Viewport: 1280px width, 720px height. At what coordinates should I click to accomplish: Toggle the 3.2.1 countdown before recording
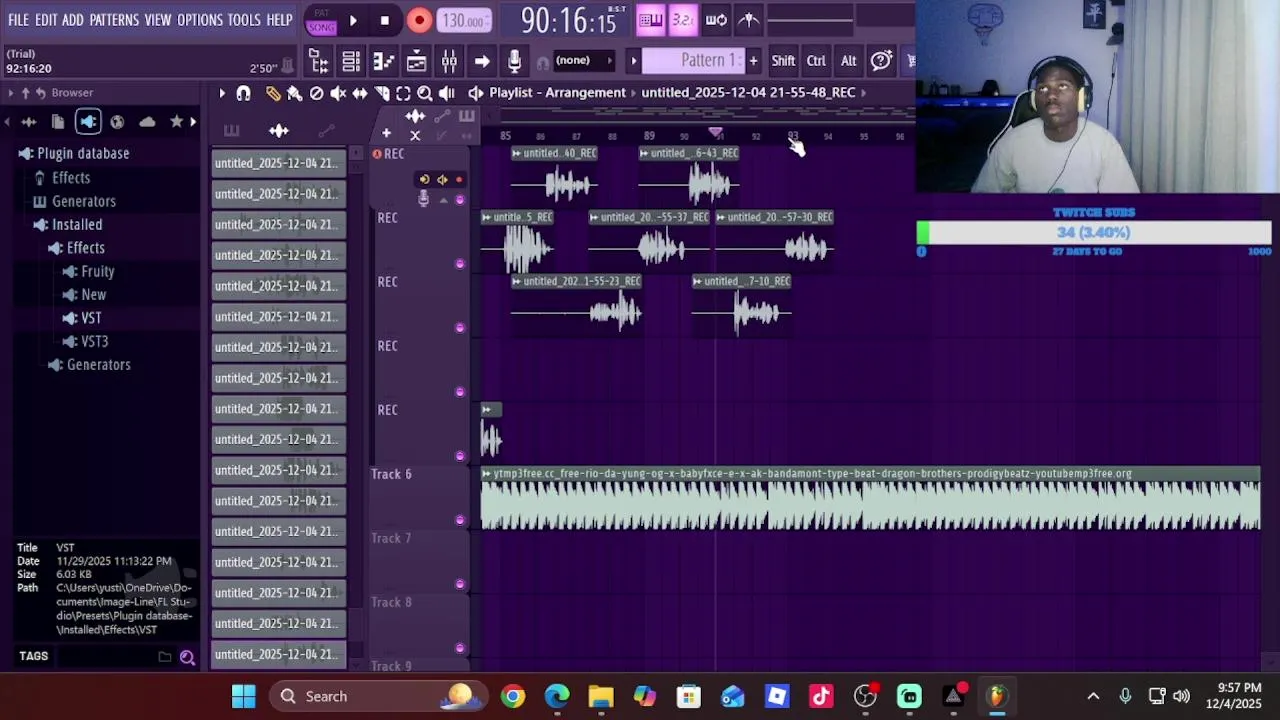tap(683, 20)
